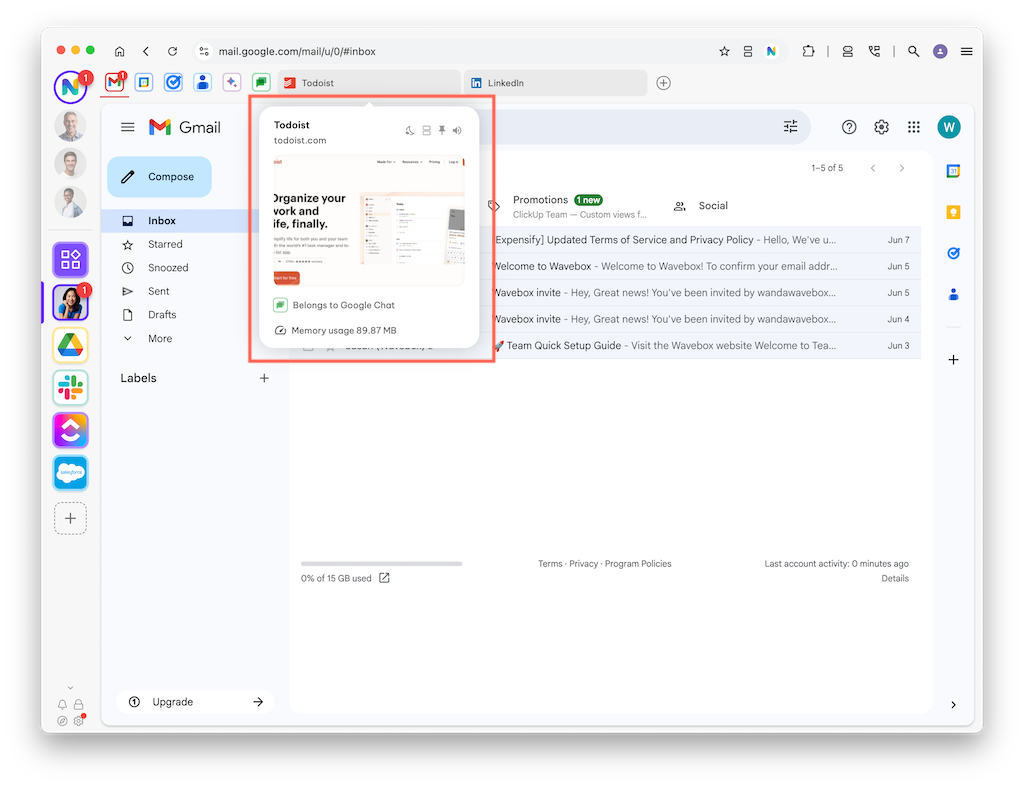Open the Google Chat pinned tab

[x=261, y=82]
